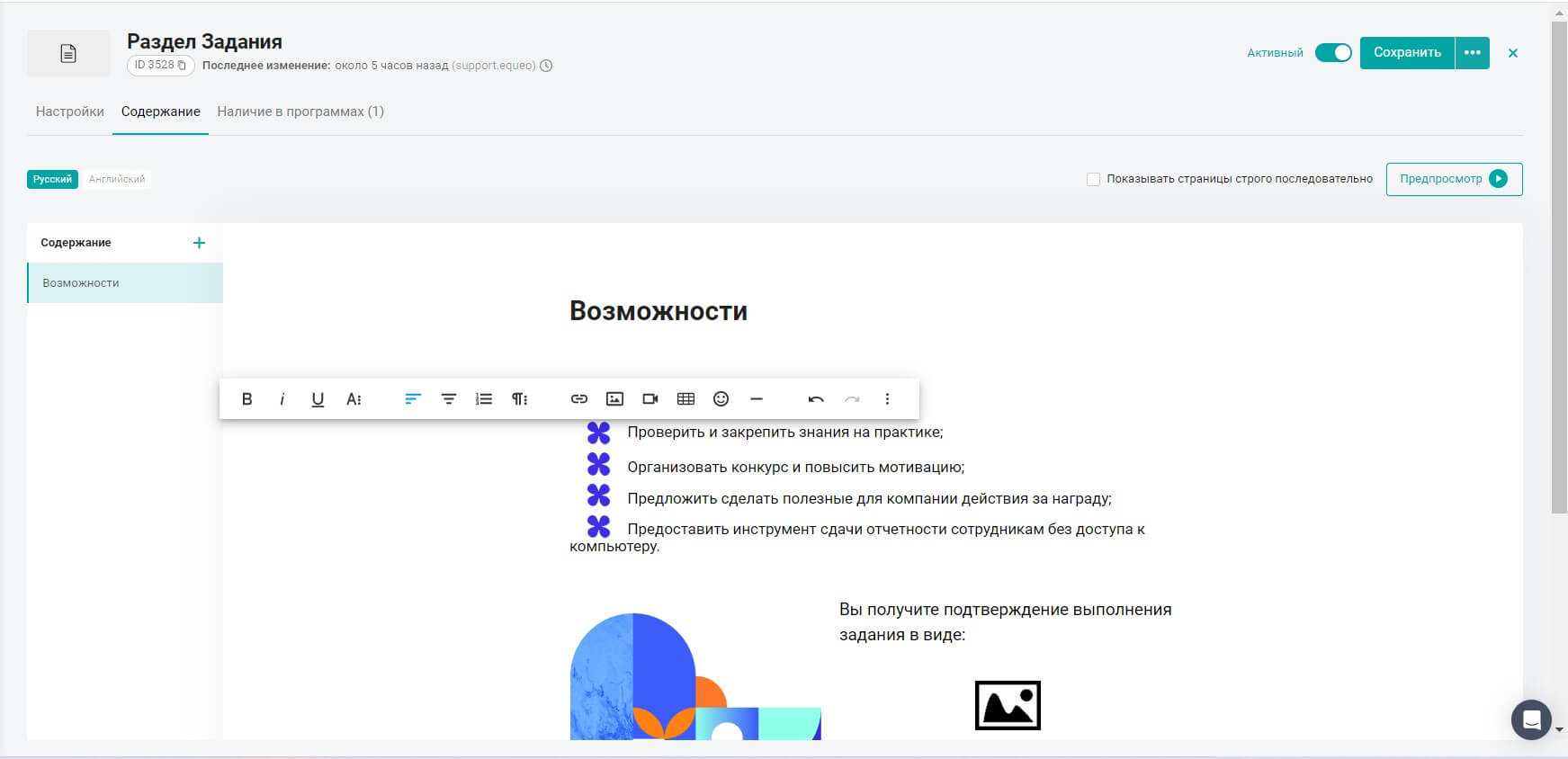Undo the last edit
This screenshot has width=1568, height=759.
816,399
